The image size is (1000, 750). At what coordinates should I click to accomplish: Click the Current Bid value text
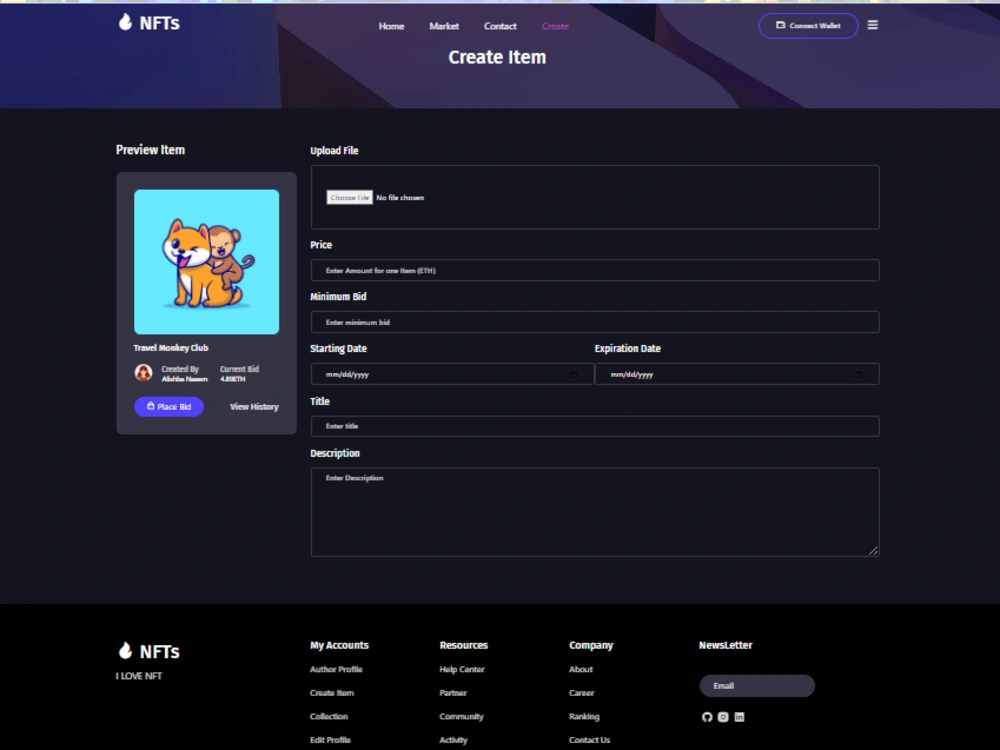pos(233,379)
